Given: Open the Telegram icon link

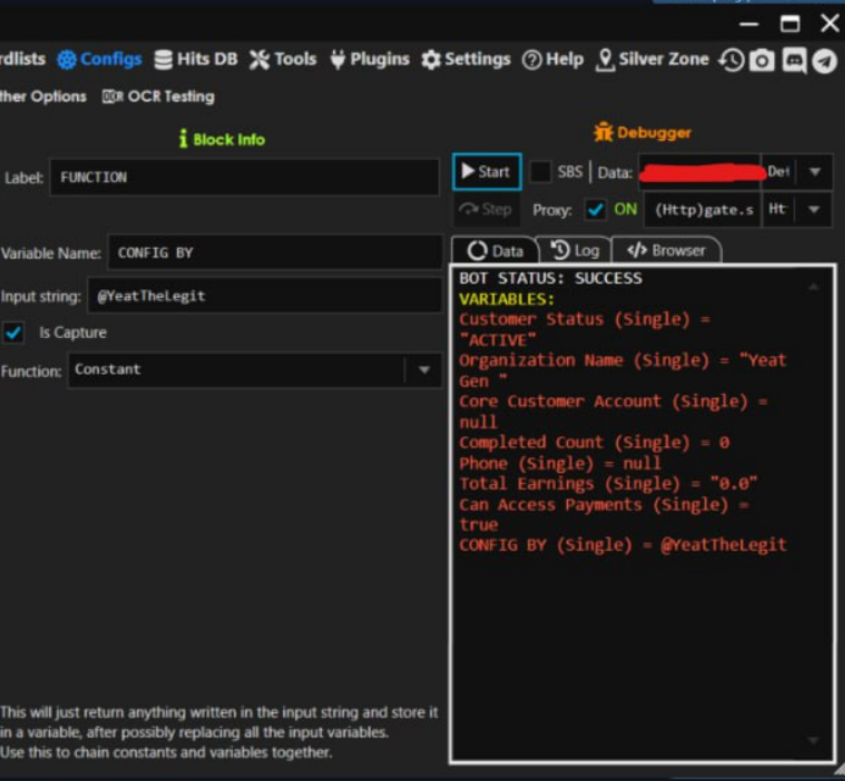Looking at the screenshot, I should [x=824, y=60].
